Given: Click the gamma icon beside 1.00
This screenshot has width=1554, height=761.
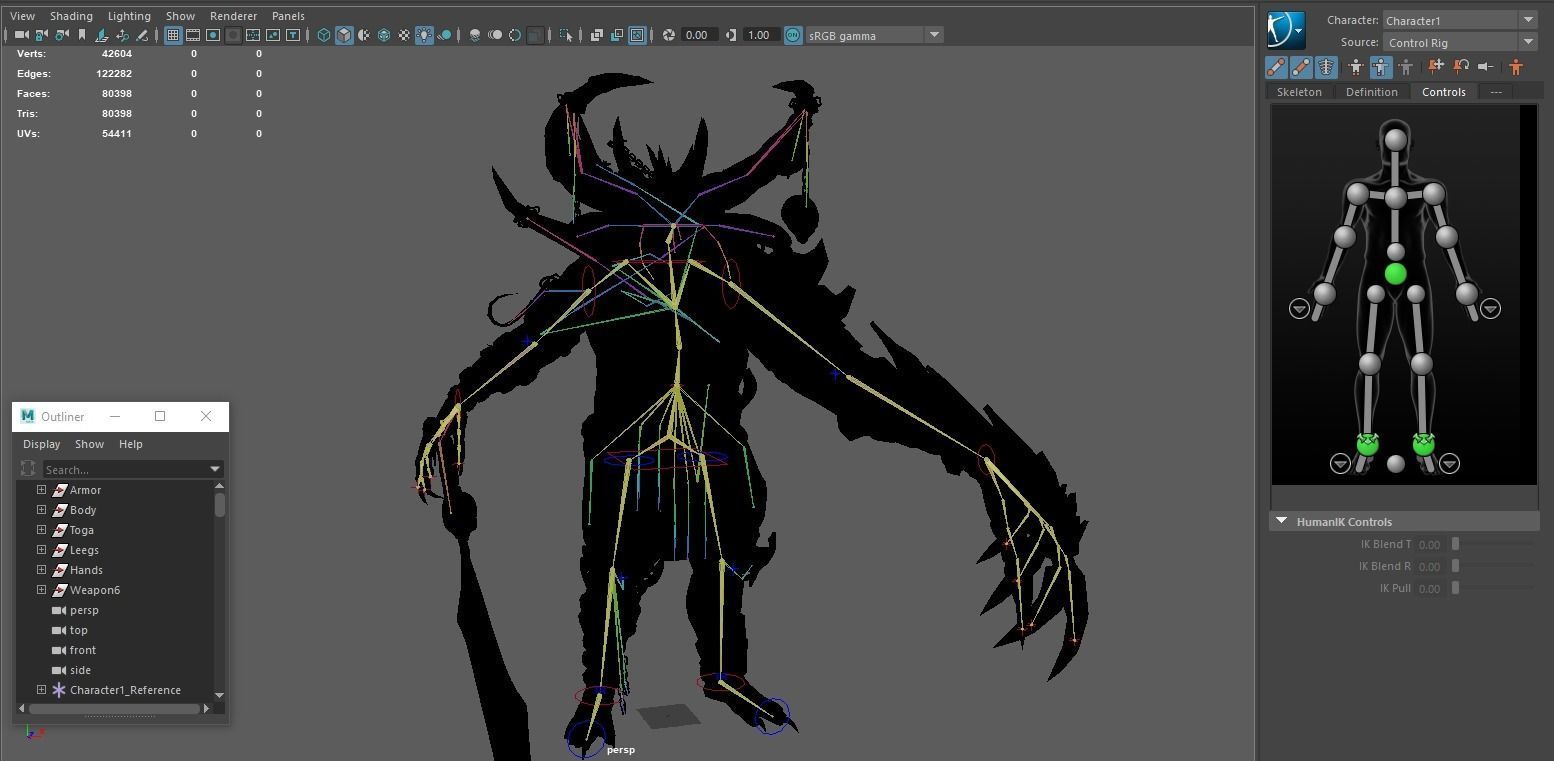Looking at the screenshot, I should 731,35.
